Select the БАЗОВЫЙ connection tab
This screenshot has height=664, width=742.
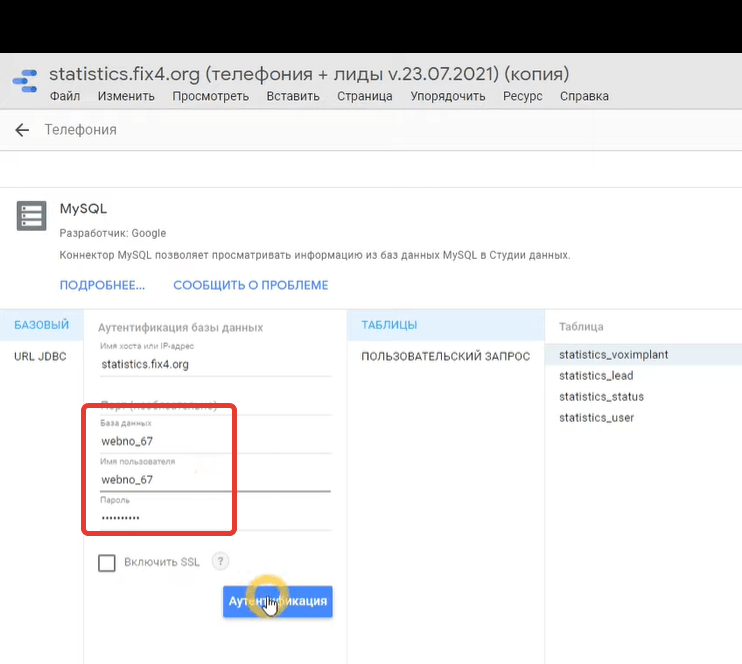(42, 325)
